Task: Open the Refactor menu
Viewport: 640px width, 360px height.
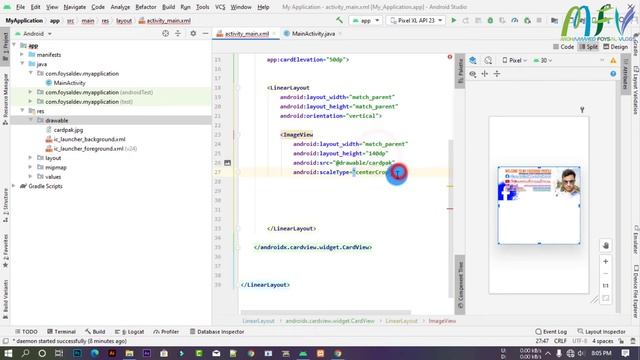Action: pyautogui.click(x=146, y=7)
